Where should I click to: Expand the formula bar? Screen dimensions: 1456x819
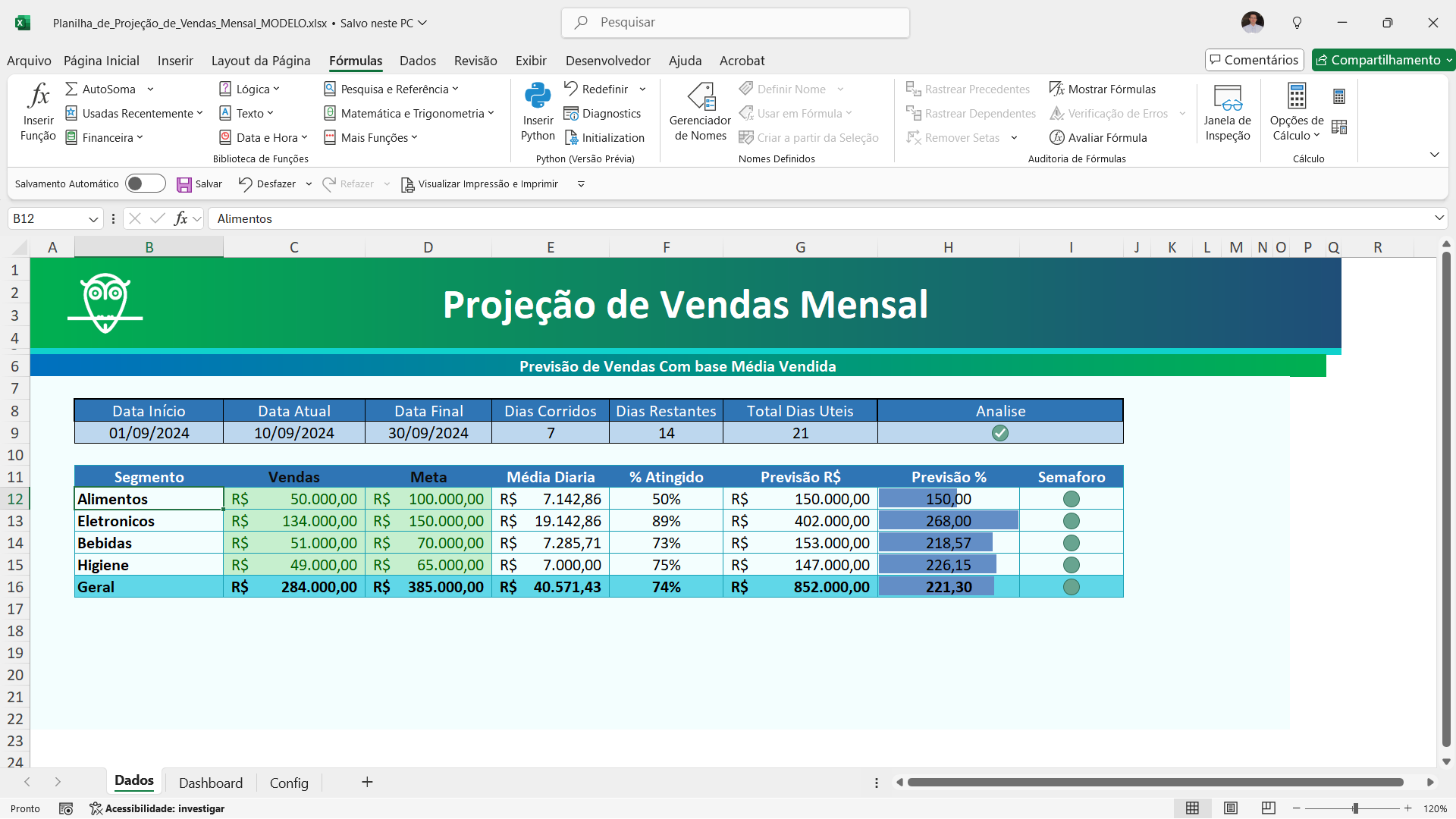click(1439, 218)
